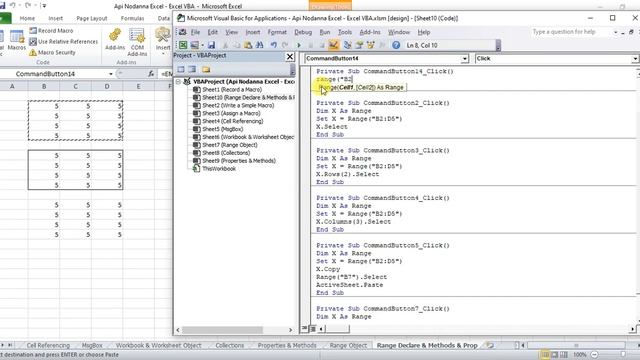Click the Paste clipboard icon in VBA toolbar
Image resolution: width=640 pixels, height=360 pixels.
pyautogui.click(x=248, y=45)
